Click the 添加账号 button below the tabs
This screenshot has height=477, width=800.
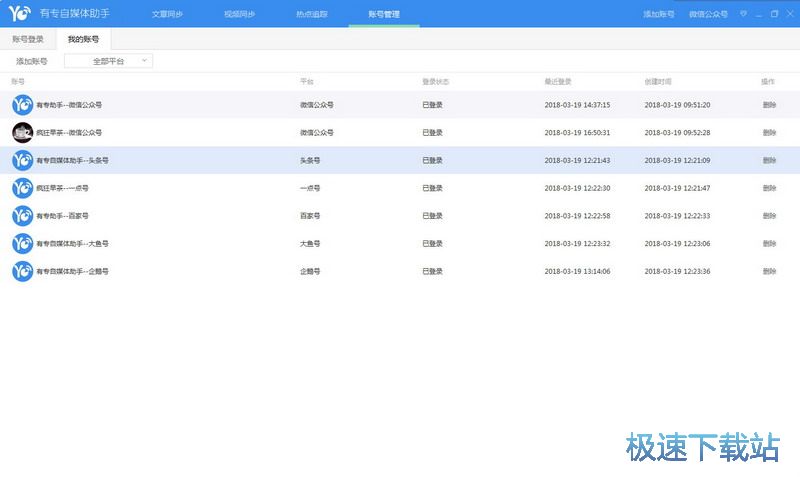32,61
